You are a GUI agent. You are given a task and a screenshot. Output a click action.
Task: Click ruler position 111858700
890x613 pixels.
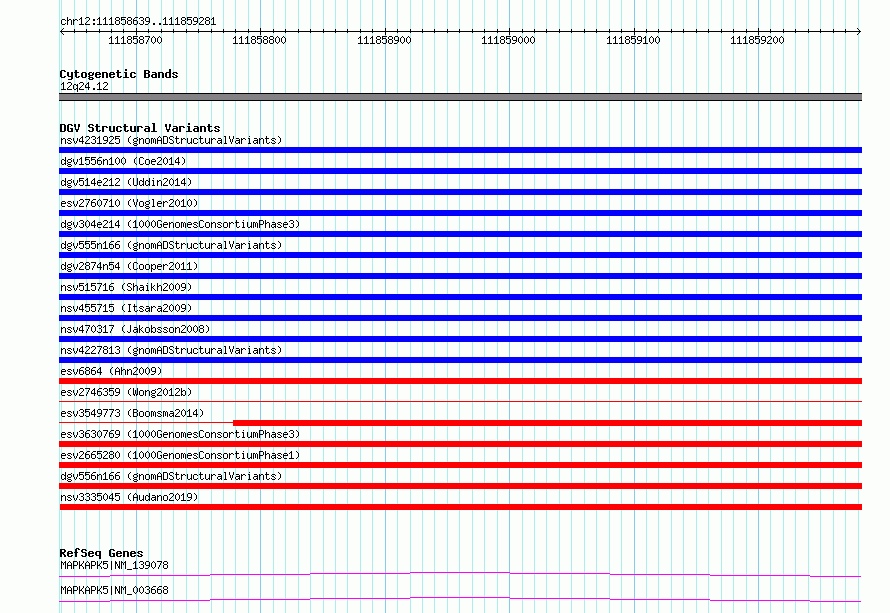tap(135, 40)
